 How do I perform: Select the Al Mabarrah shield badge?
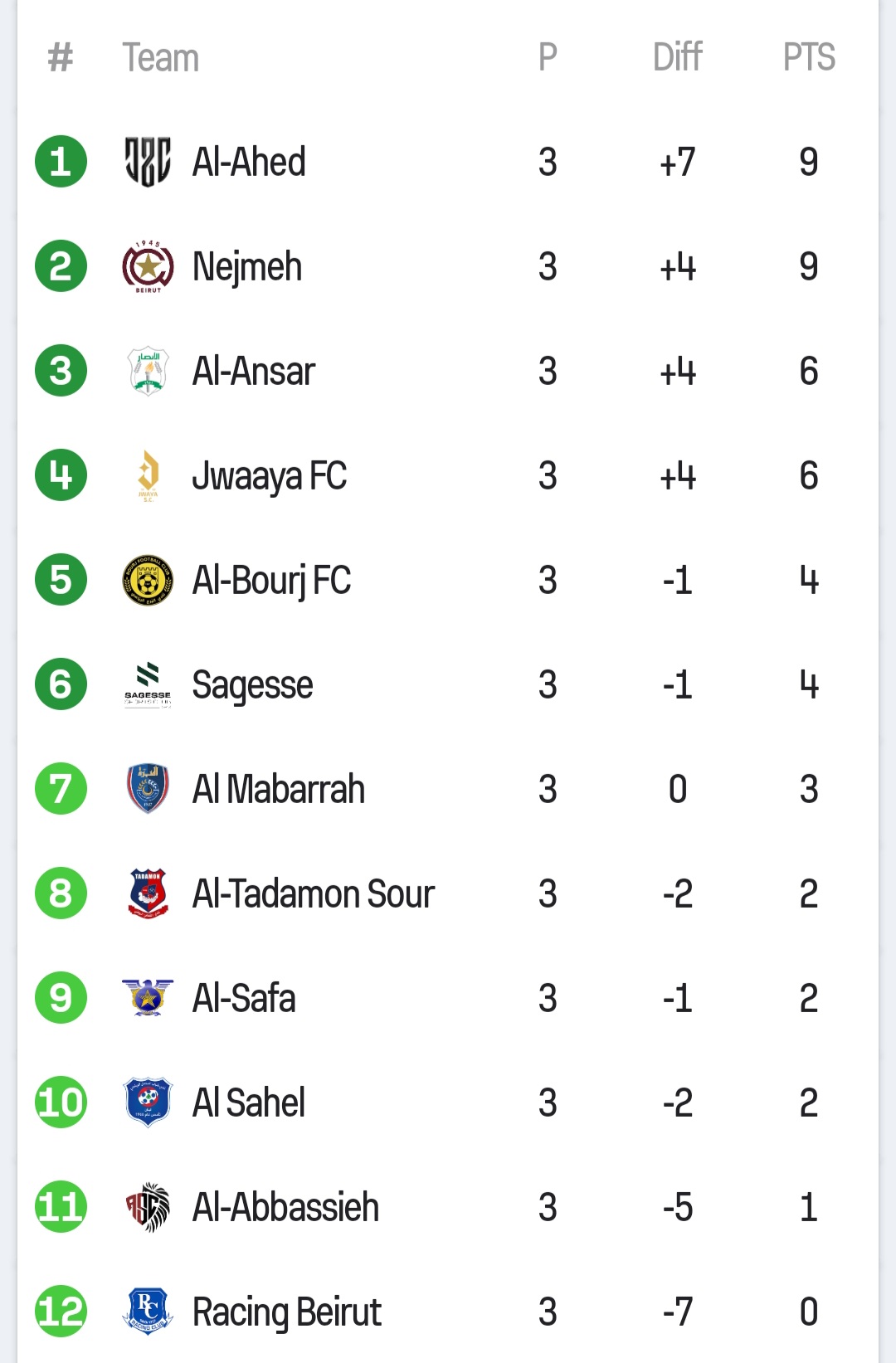[x=148, y=789]
